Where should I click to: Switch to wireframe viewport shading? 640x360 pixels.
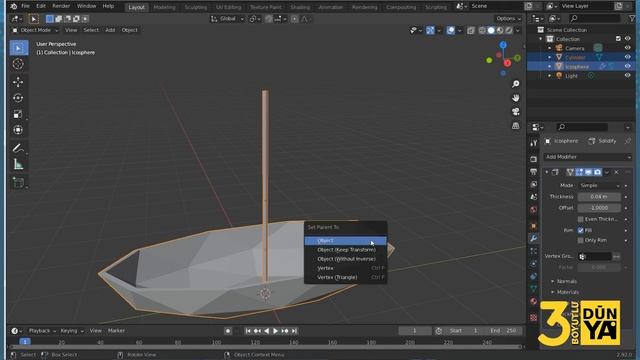coord(482,30)
